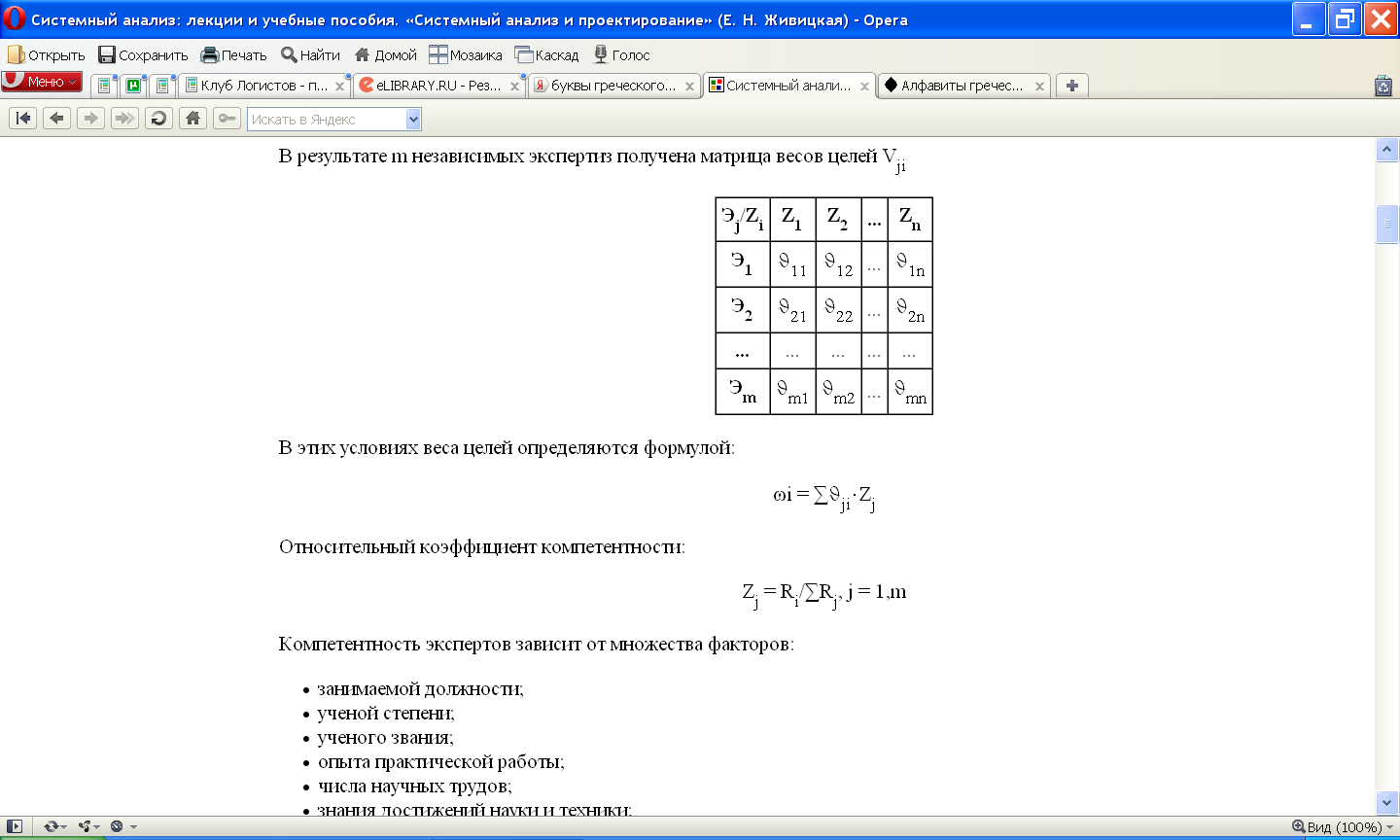Toggle the side panel icon in the status bar
Screen dimensions: 1400x840
[x=15, y=826]
